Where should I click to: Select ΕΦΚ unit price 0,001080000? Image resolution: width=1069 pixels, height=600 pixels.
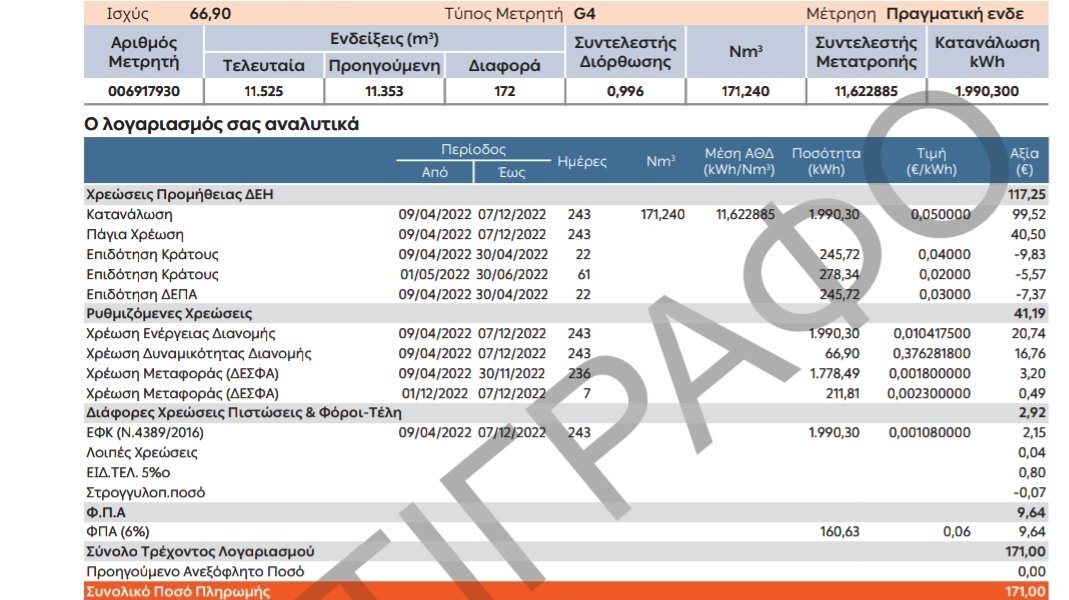point(929,432)
